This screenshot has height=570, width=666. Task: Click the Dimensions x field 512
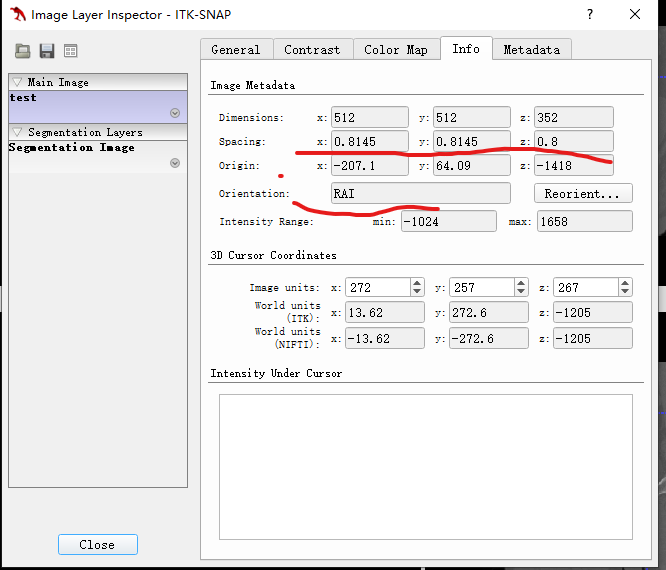coord(370,117)
